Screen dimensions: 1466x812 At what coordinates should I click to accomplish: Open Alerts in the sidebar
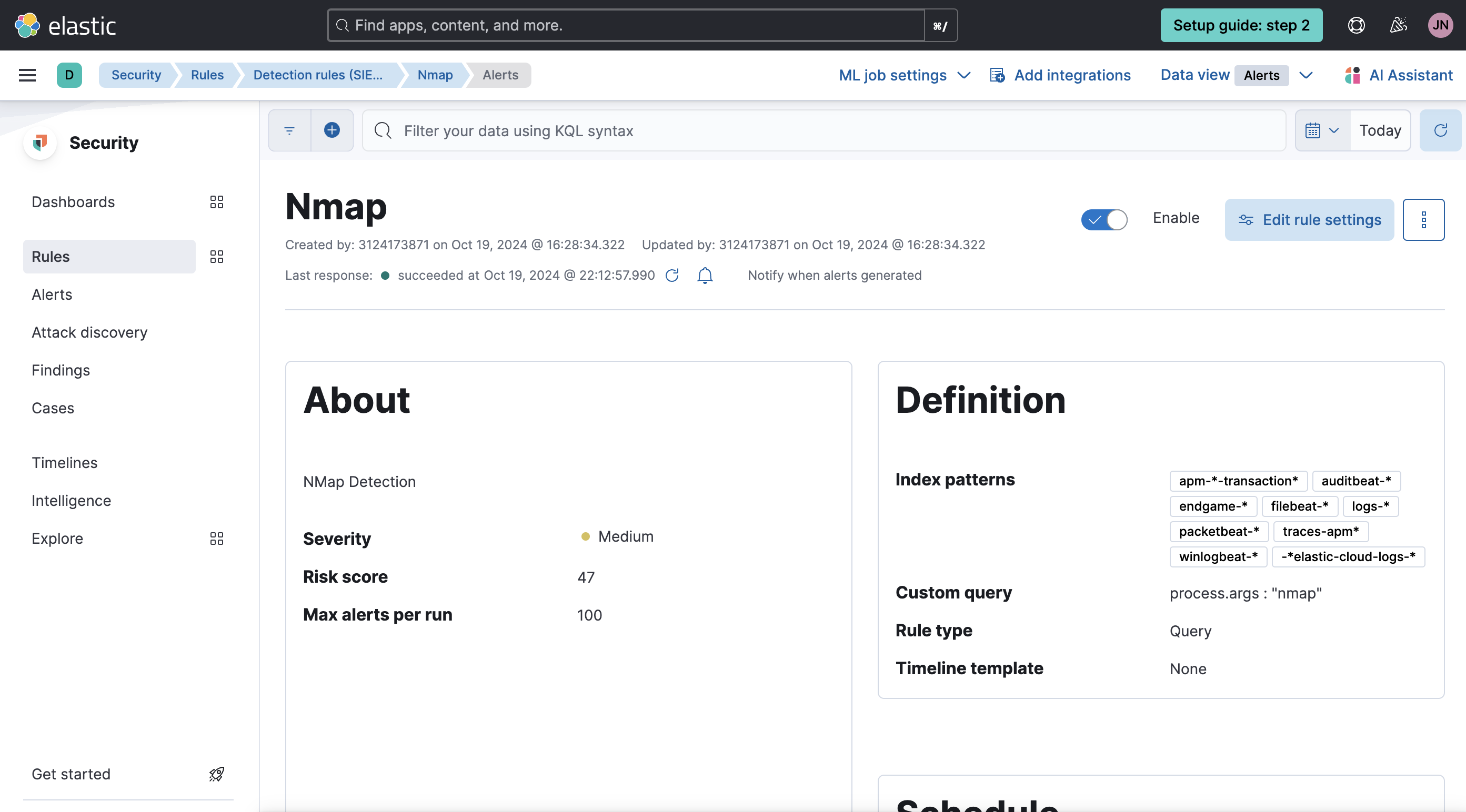tap(52, 295)
